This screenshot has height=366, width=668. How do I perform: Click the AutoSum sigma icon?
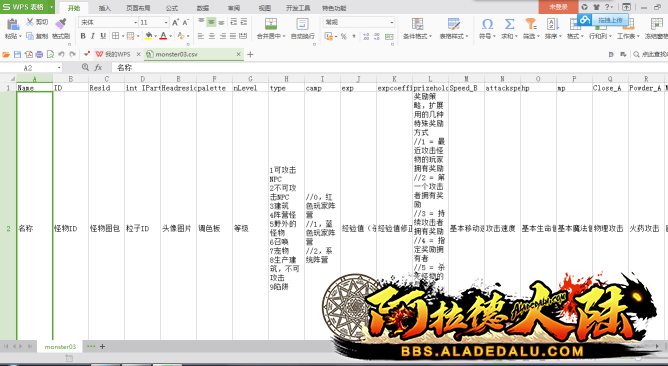click(509, 24)
